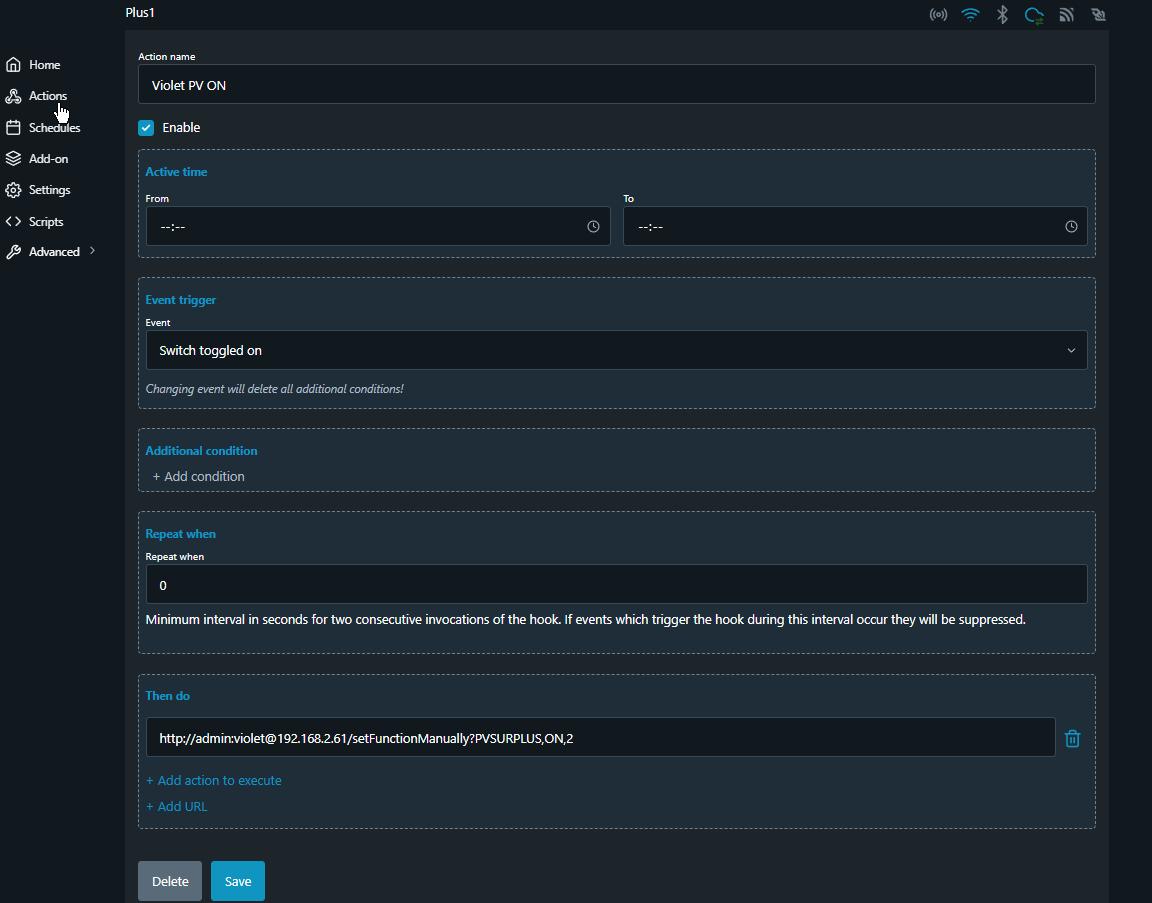Open the From time picker clock icon
The height and width of the screenshot is (903, 1152).
coord(593,227)
